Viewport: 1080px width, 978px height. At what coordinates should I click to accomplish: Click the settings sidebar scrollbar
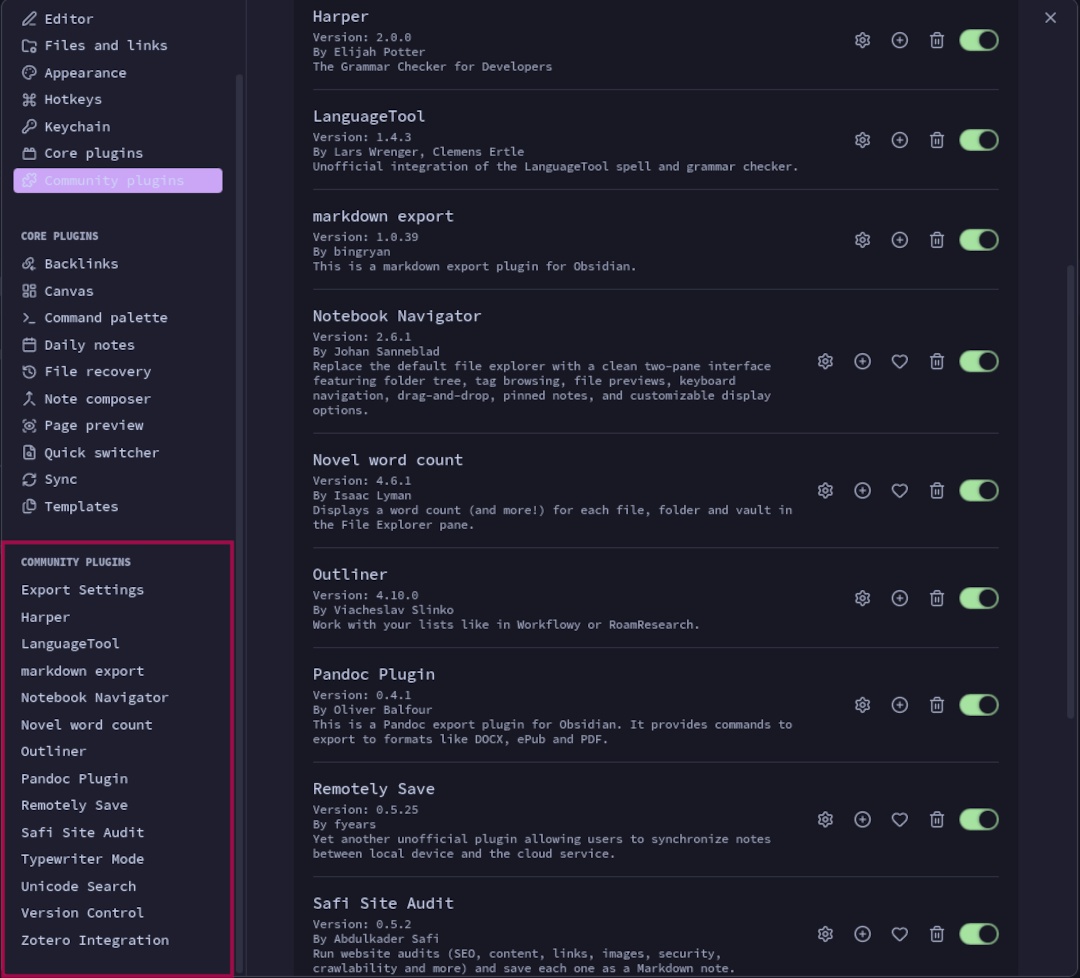(240, 523)
